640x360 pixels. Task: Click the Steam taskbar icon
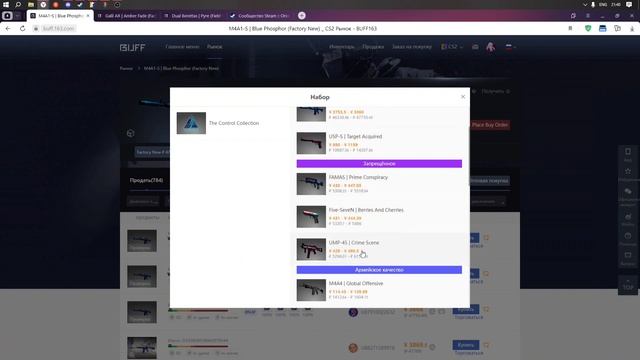pyautogui.click(x=80, y=4)
